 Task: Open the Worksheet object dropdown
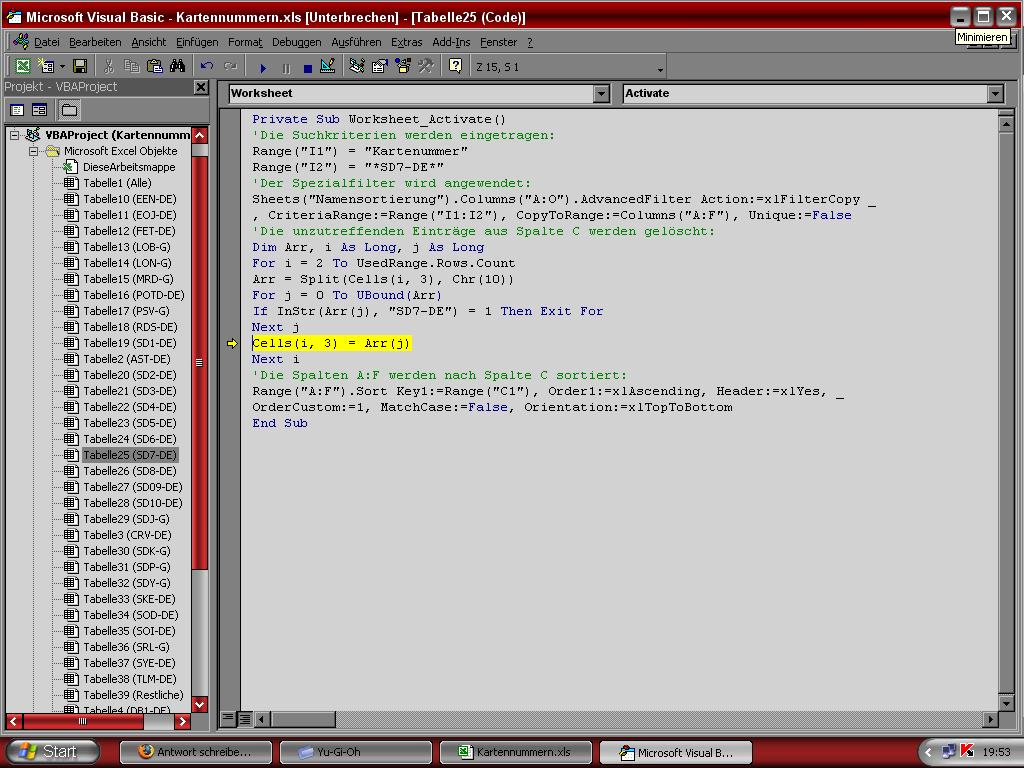[x=601, y=93]
